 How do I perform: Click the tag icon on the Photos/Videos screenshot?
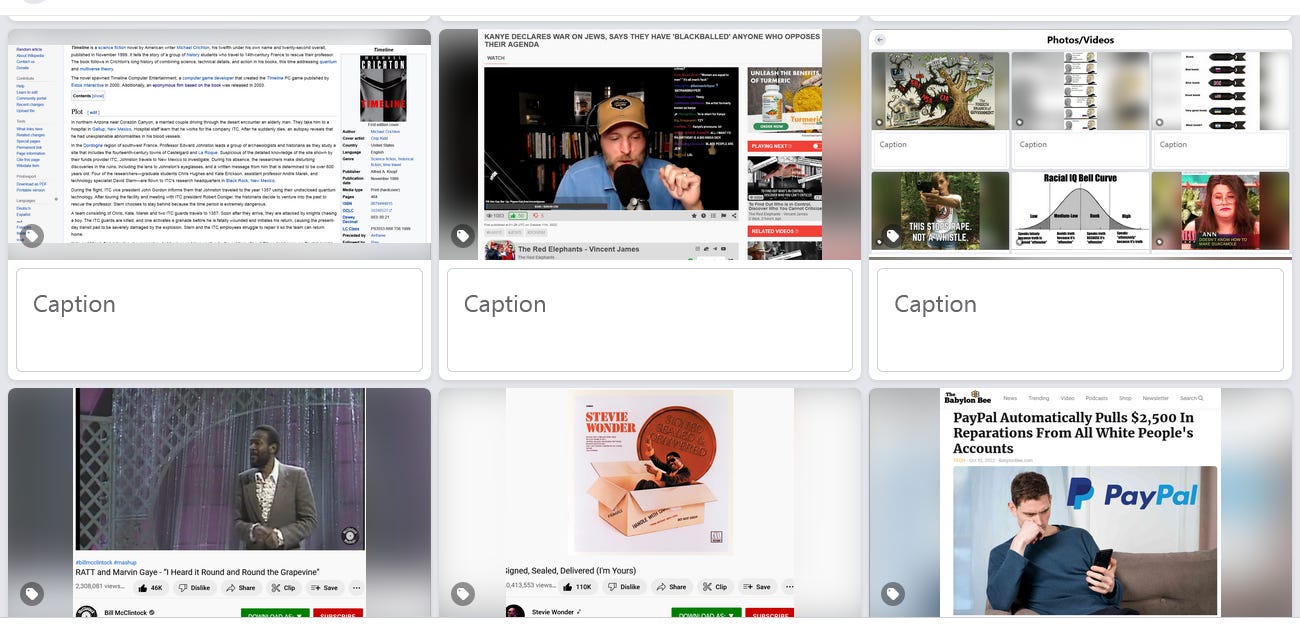pos(892,236)
